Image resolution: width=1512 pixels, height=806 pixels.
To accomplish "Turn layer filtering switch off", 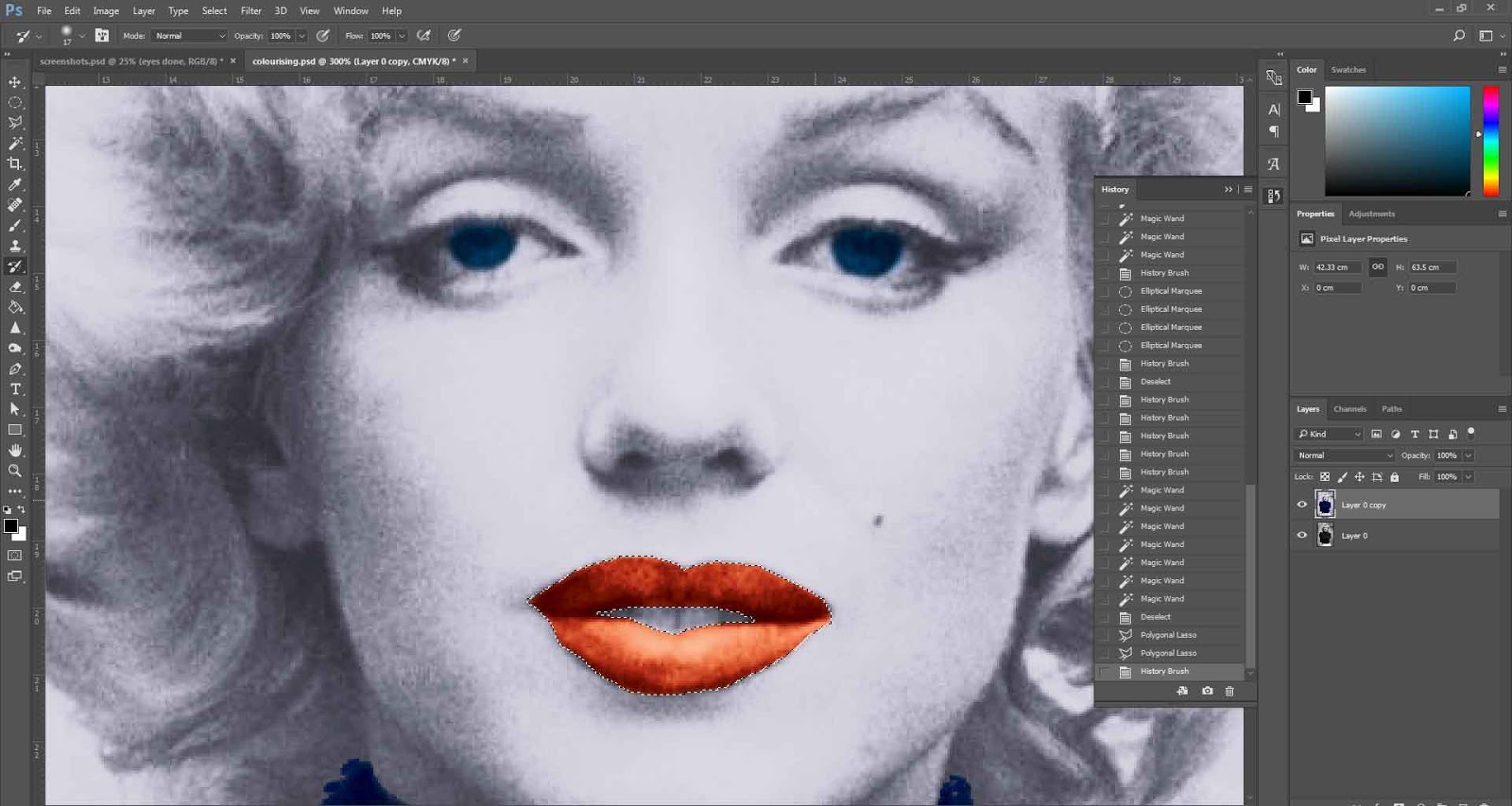I will tap(1471, 433).
